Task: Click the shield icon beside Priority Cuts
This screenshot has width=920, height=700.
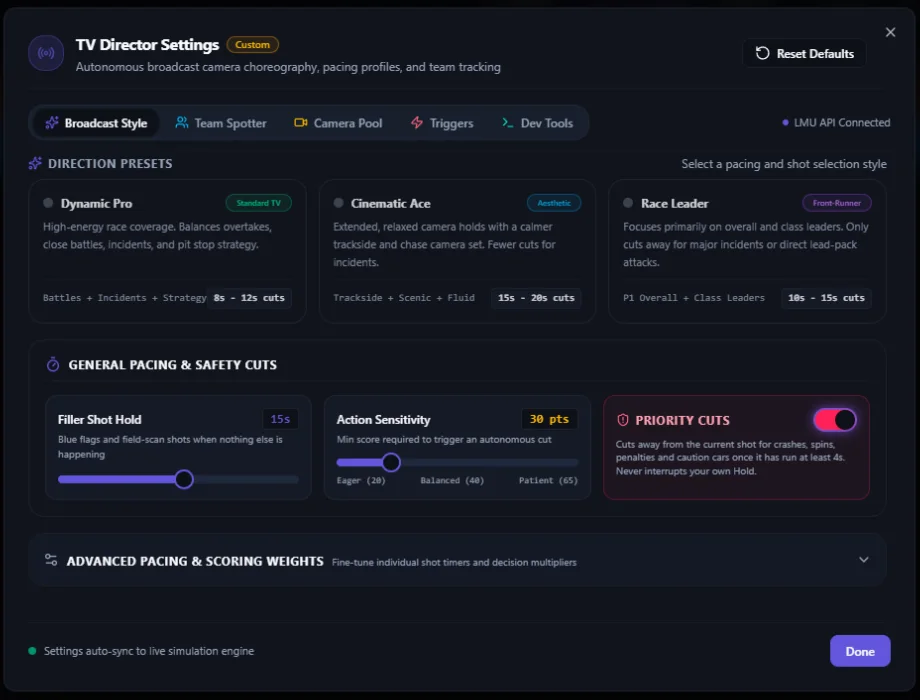Action: 623,420
